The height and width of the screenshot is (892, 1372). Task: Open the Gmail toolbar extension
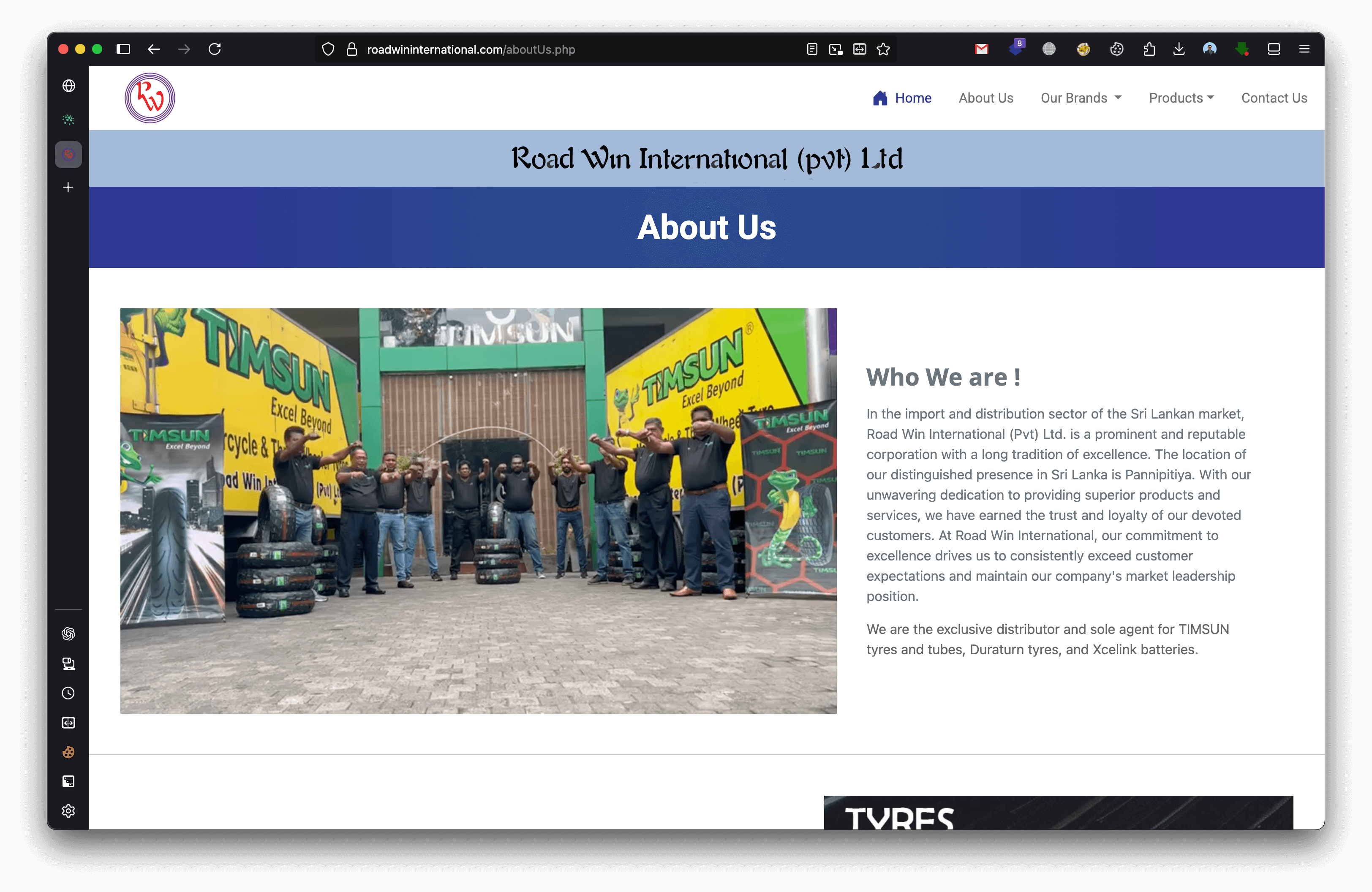(981, 49)
